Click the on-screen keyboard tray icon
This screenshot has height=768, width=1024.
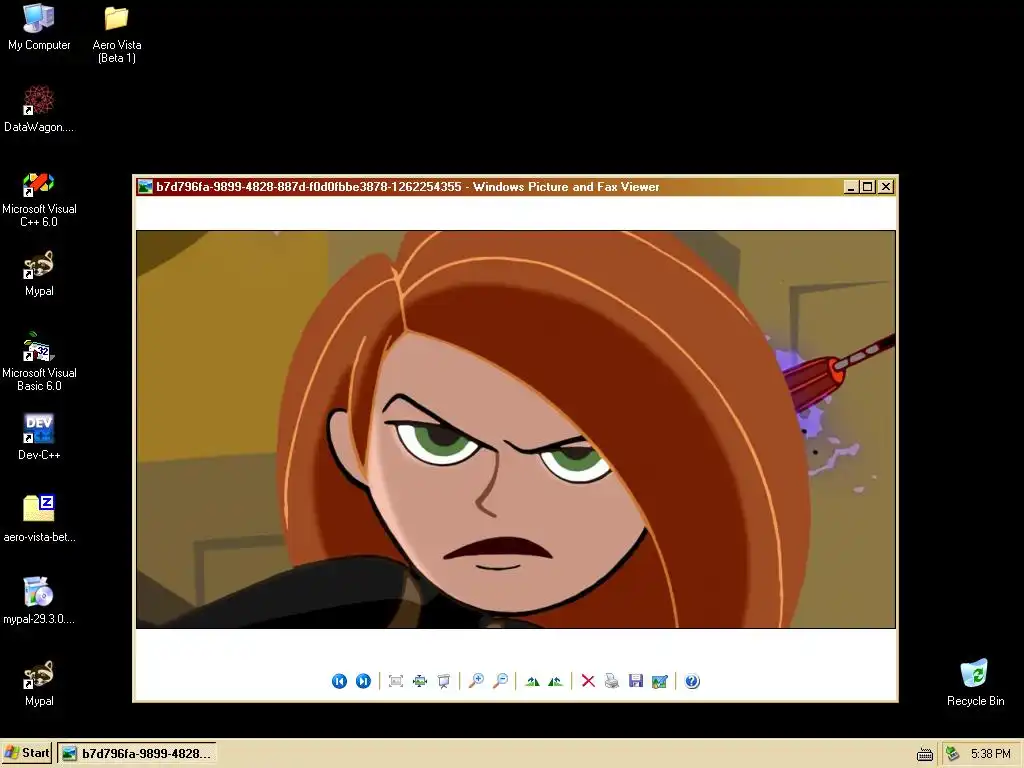pyautogui.click(x=925, y=754)
